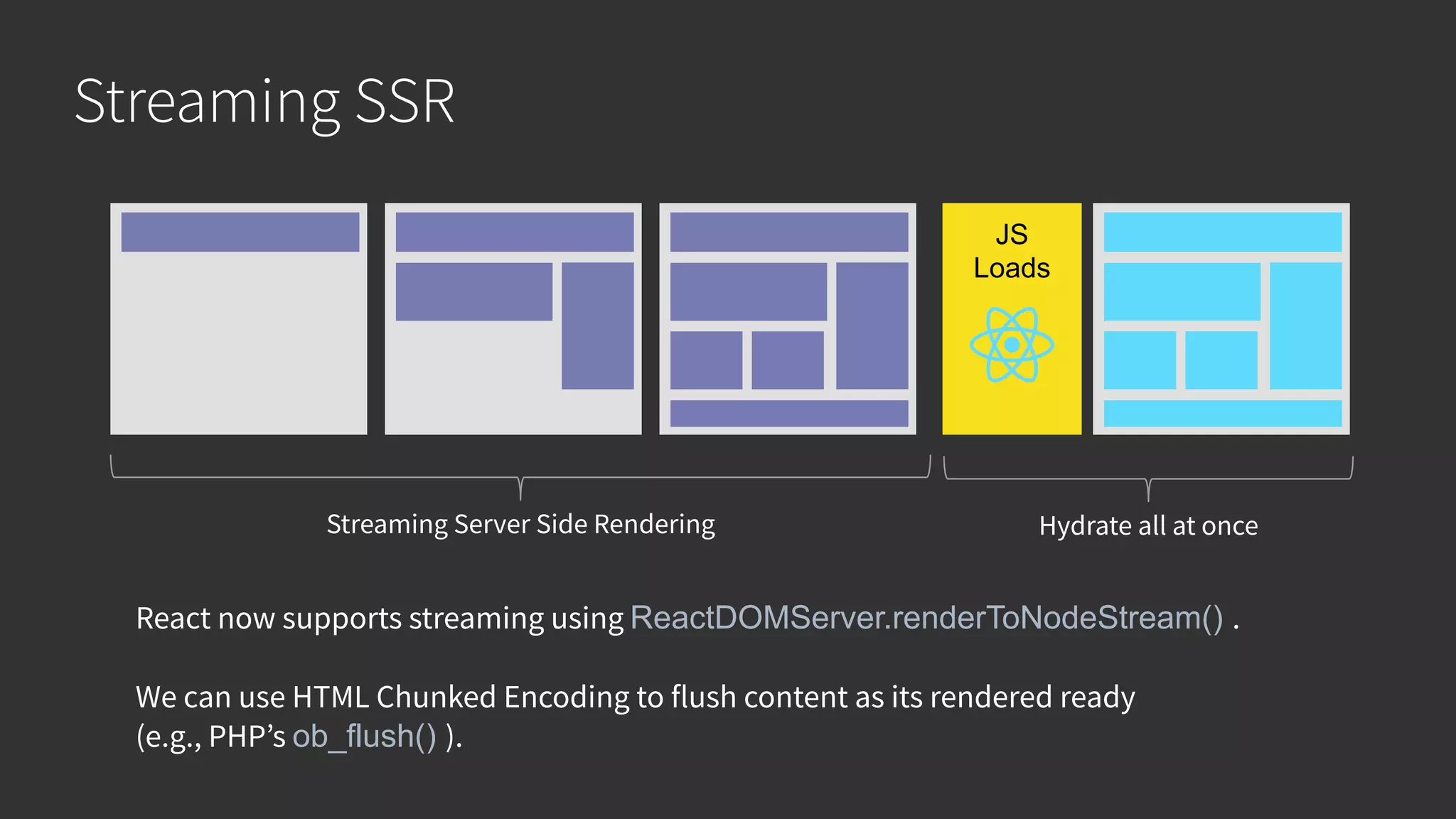The width and height of the screenshot is (1456, 819).
Task: Click ReactDOMServer.renderToNodeStream() code text
Action: [x=926, y=617]
